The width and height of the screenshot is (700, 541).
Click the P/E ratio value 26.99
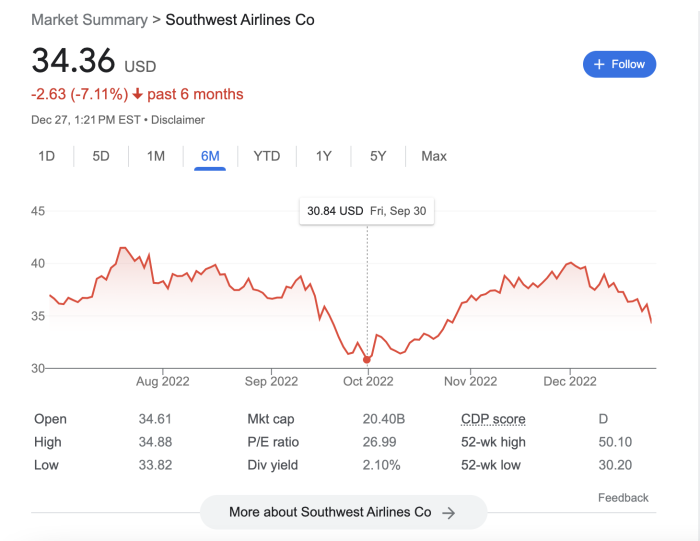click(379, 442)
